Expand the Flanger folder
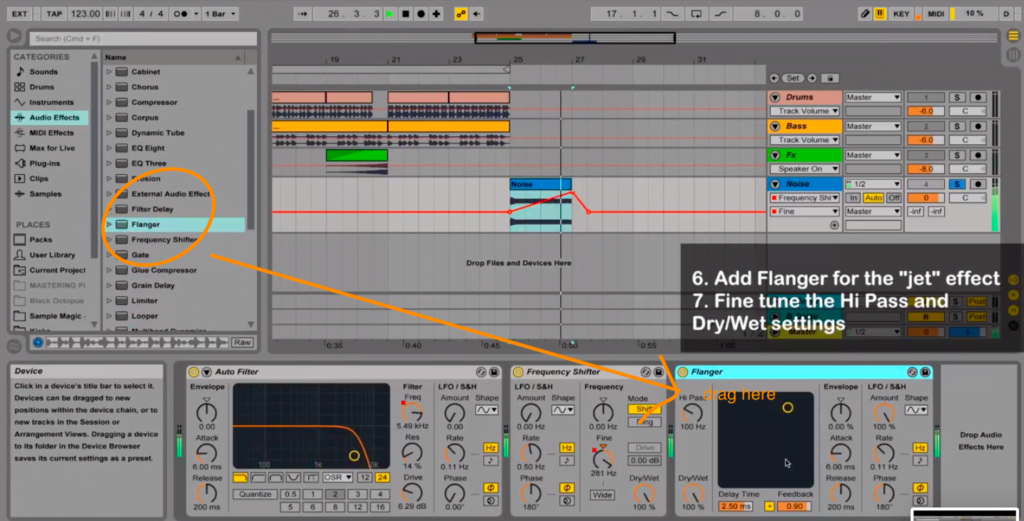 point(109,225)
